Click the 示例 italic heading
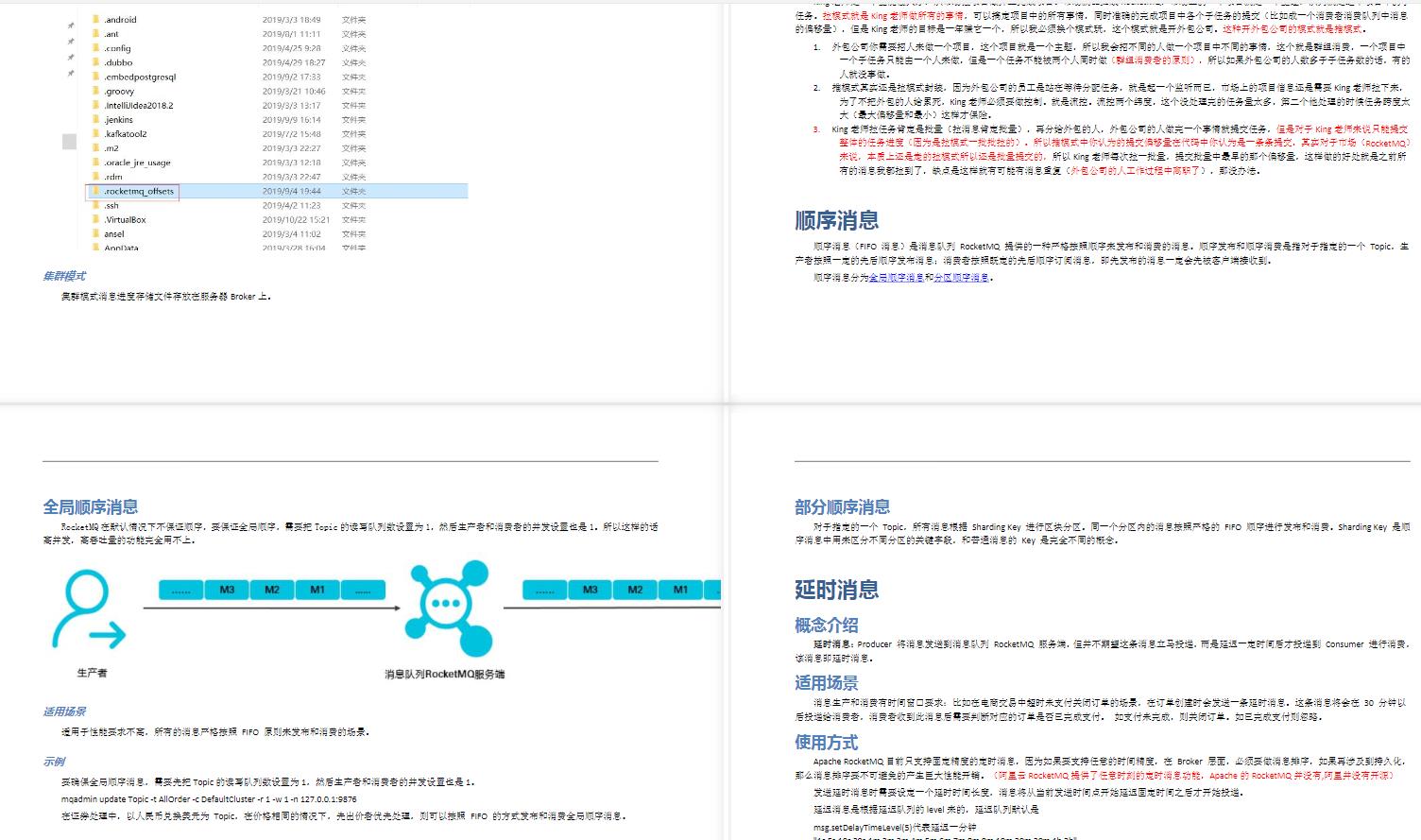The width and height of the screenshot is (1421, 840). (x=53, y=762)
